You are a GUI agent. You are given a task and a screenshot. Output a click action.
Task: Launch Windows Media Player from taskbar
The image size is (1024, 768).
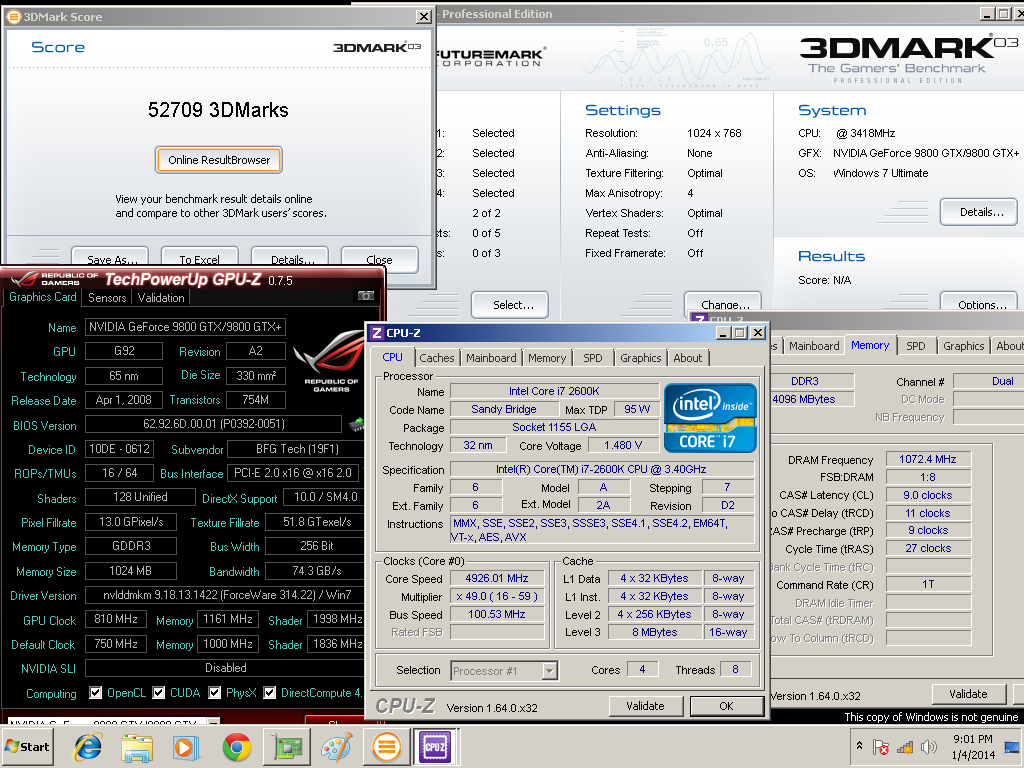186,747
